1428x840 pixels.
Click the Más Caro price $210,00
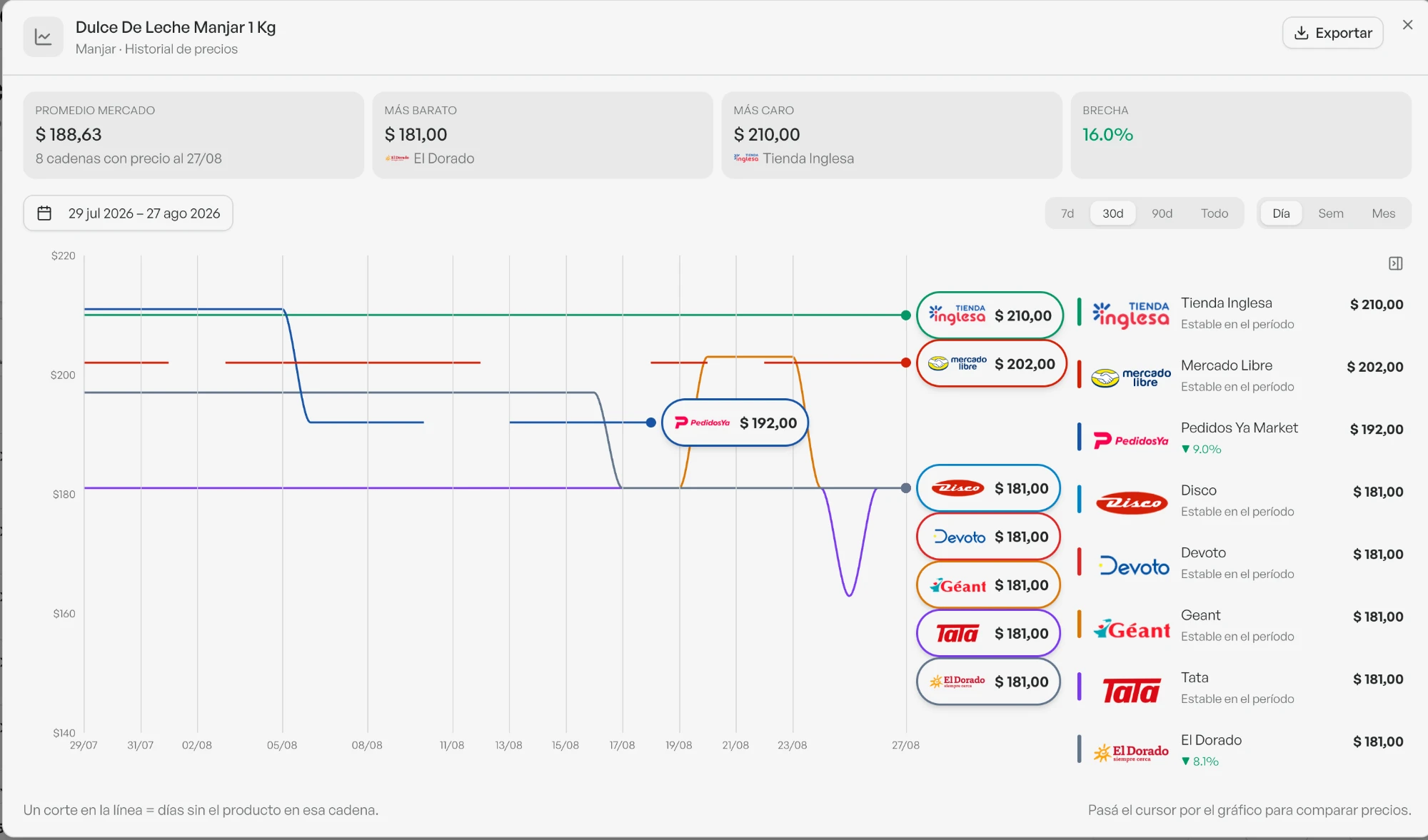coord(767,134)
